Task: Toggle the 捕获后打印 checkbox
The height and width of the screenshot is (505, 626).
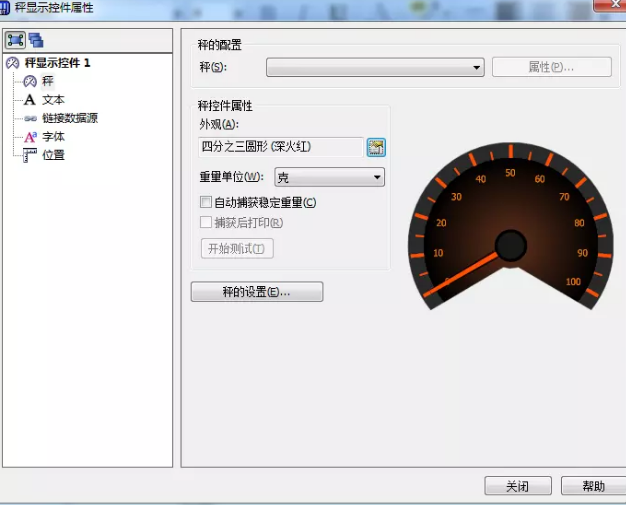Action: click(206, 222)
